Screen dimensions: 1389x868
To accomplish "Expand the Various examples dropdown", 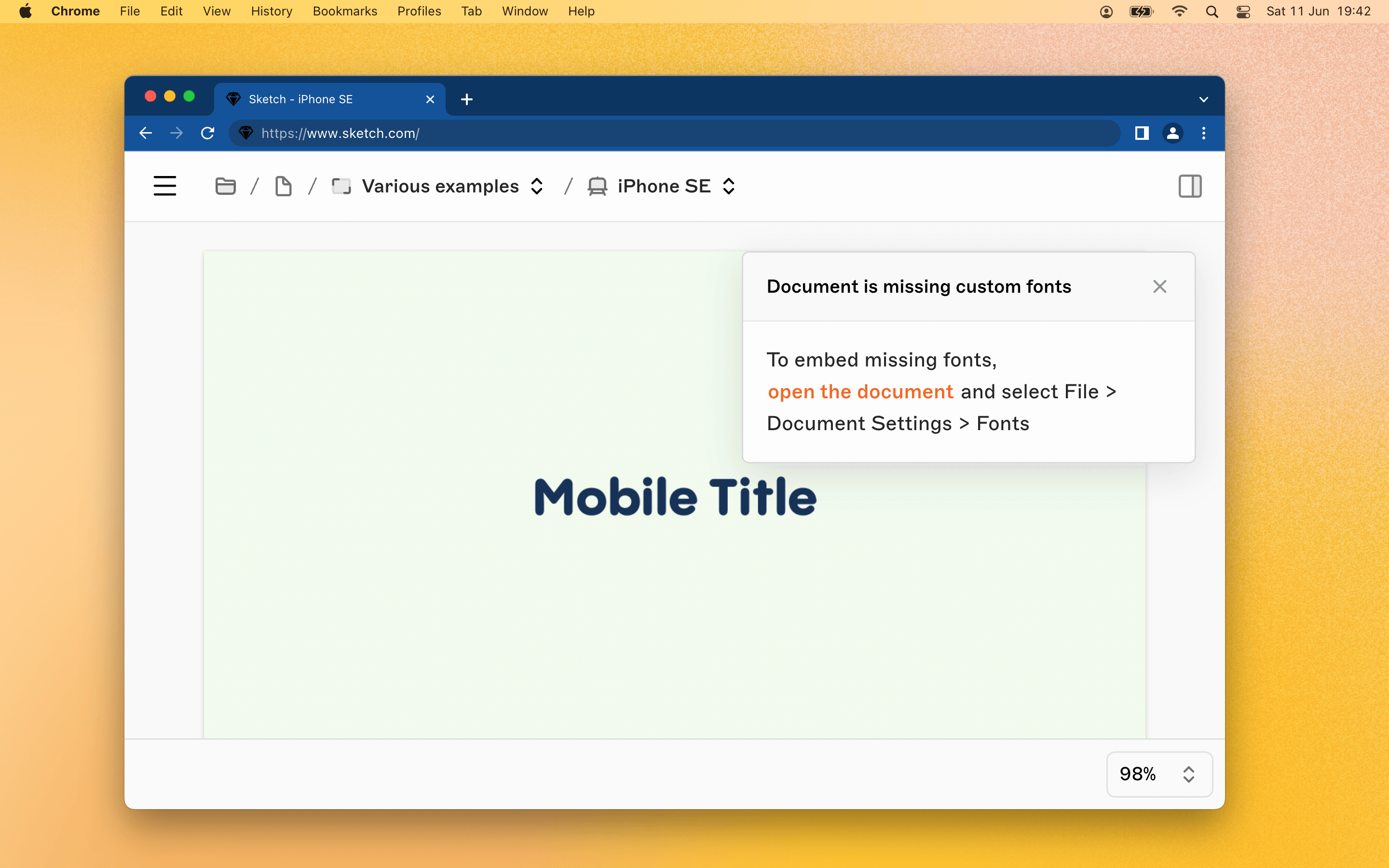I will coord(536,186).
